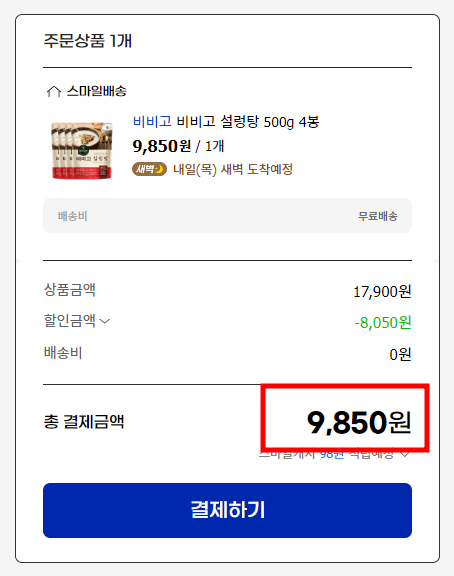Open the 비비고 설렁탕 product thumbnail
The width and height of the screenshot is (454, 576).
point(82,151)
